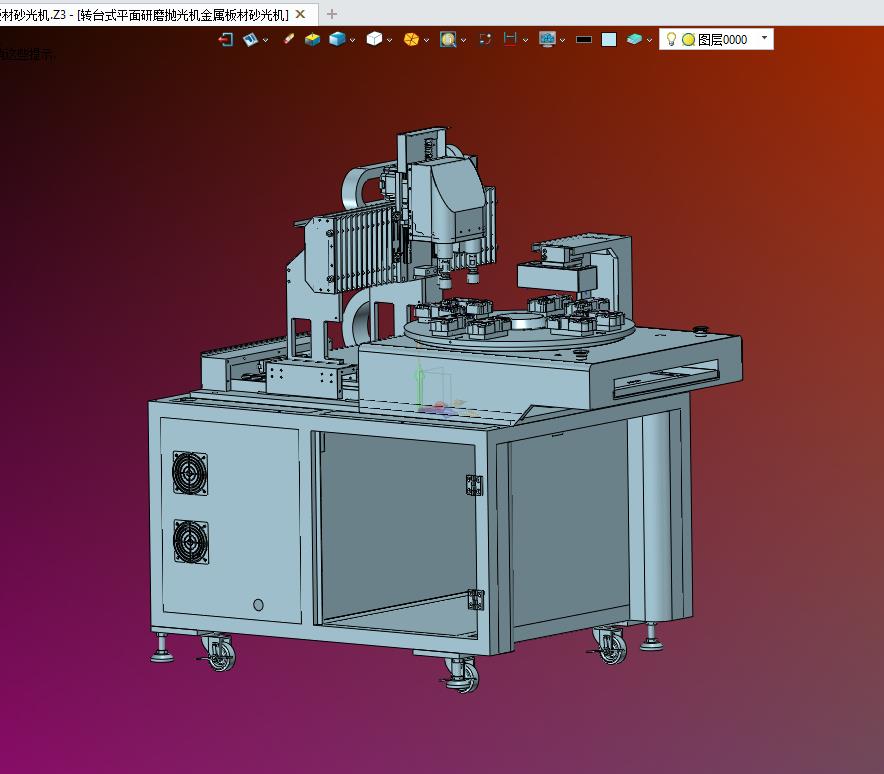Click the black rectangle color swatch
The height and width of the screenshot is (774, 884).
[x=584, y=39]
